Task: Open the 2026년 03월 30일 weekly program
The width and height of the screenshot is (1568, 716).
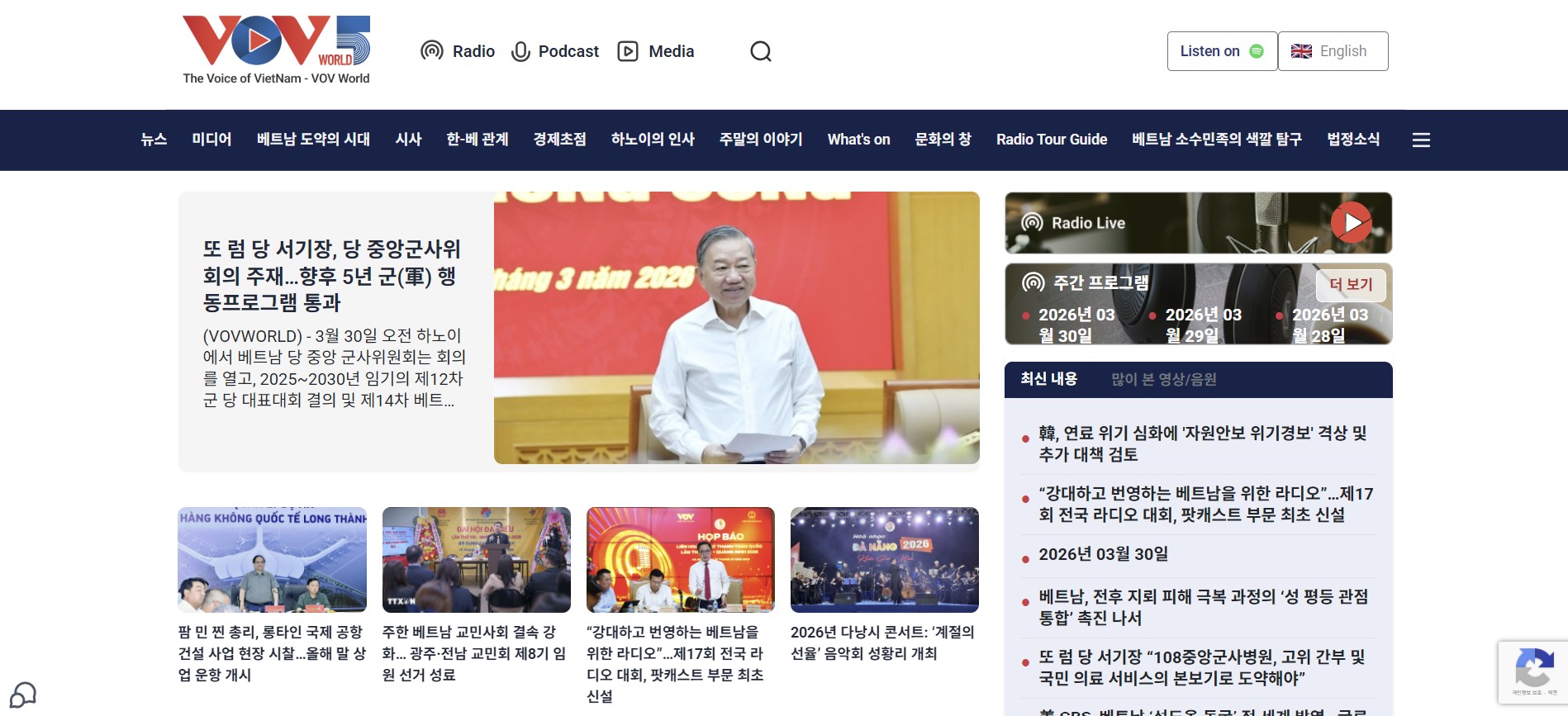Action: pyautogui.click(x=1076, y=325)
